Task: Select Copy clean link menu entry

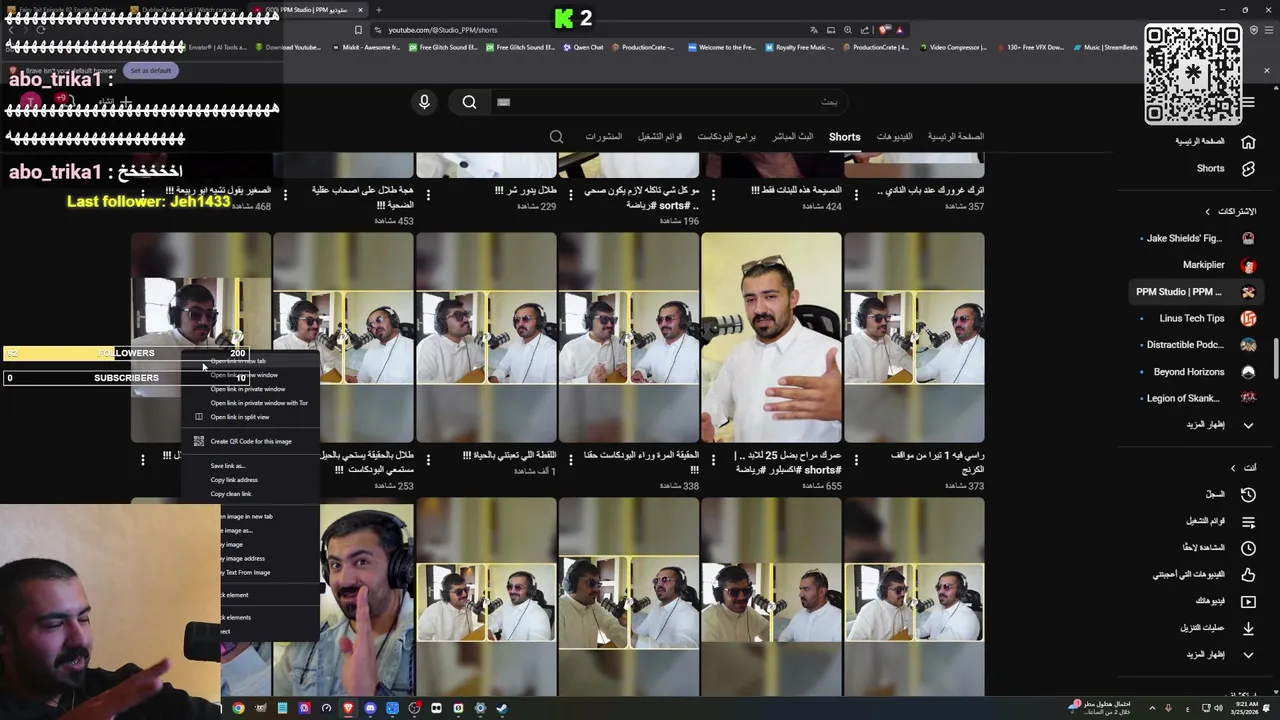Action: tap(231, 494)
